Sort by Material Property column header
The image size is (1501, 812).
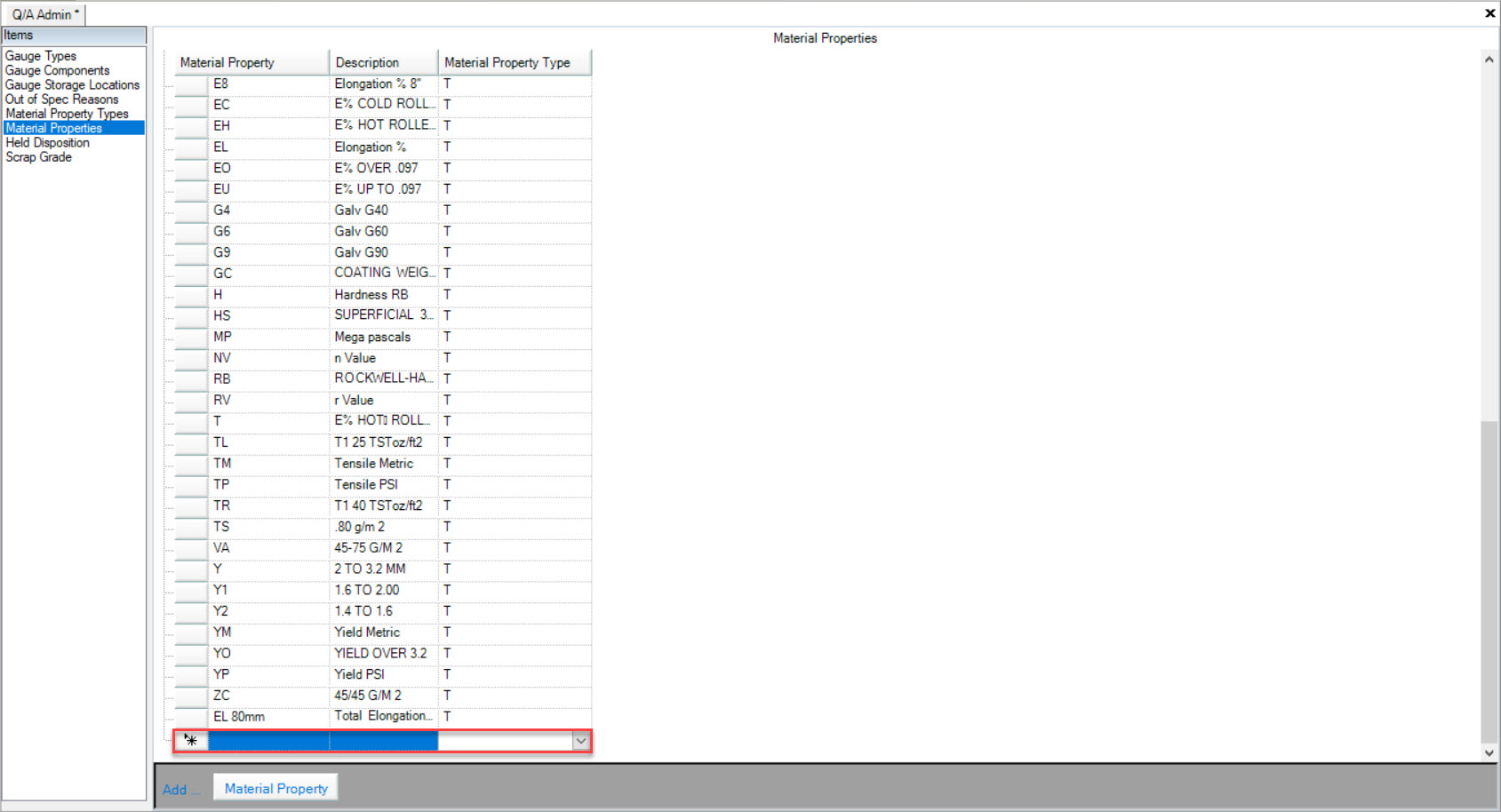pyautogui.click(x=251, y=62)
